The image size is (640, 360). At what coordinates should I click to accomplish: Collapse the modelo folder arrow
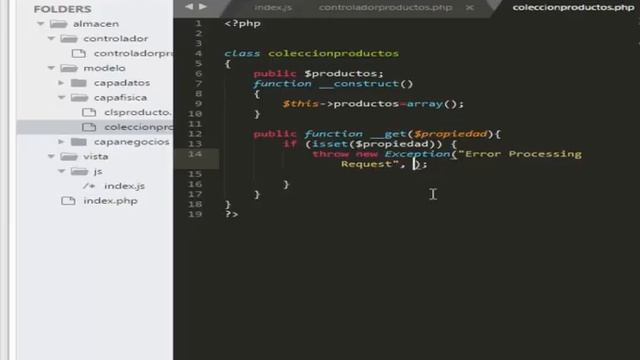(51, 68)
